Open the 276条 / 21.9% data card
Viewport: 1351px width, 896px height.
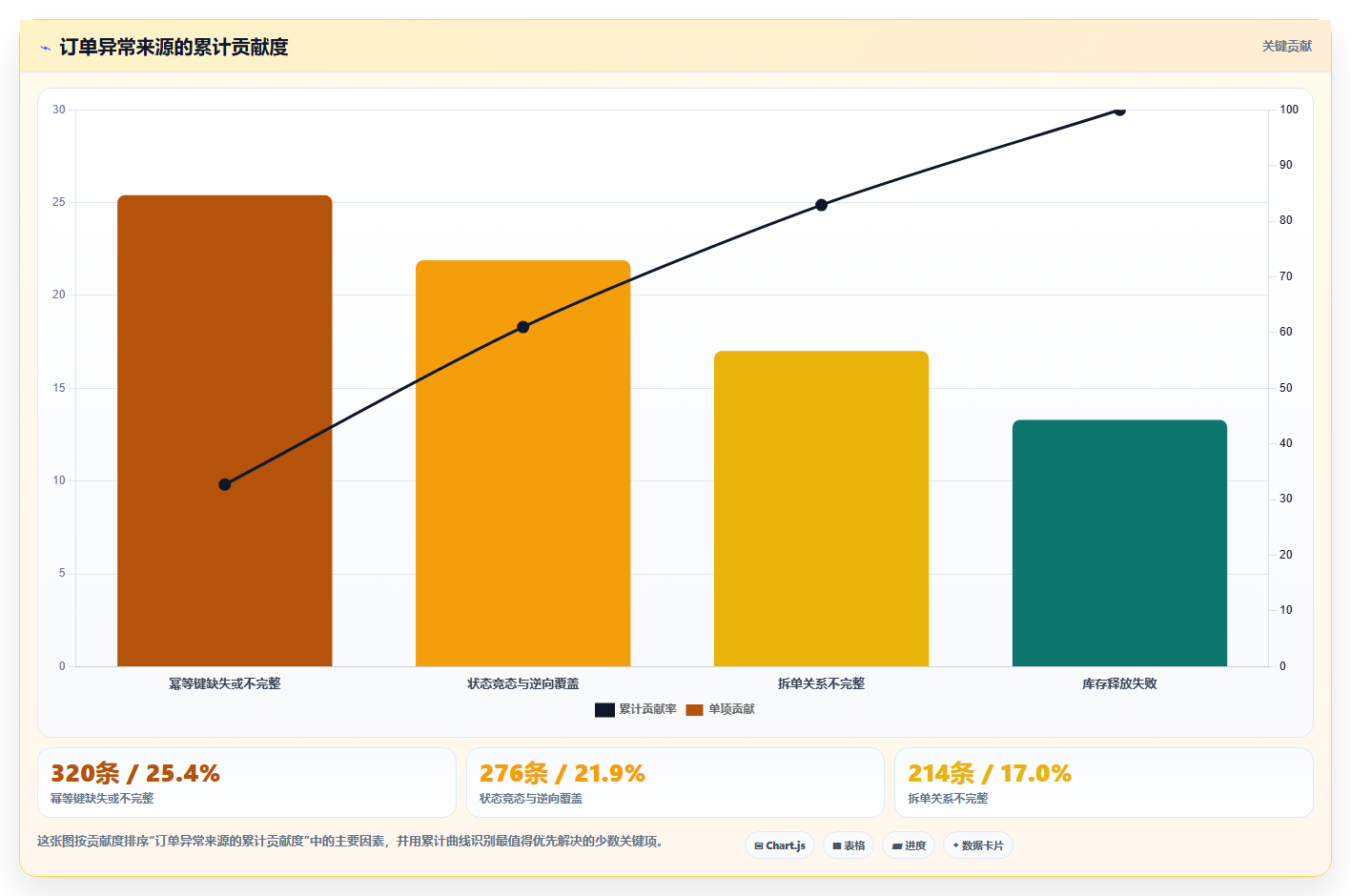click(x=675, y=783)
